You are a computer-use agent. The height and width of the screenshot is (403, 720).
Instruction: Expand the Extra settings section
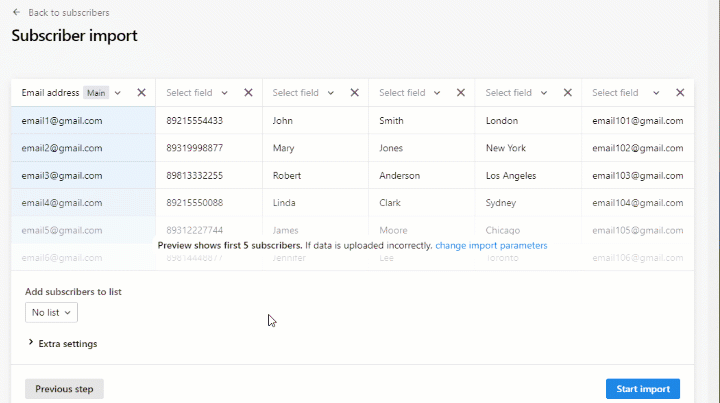(x=66, y=344)
